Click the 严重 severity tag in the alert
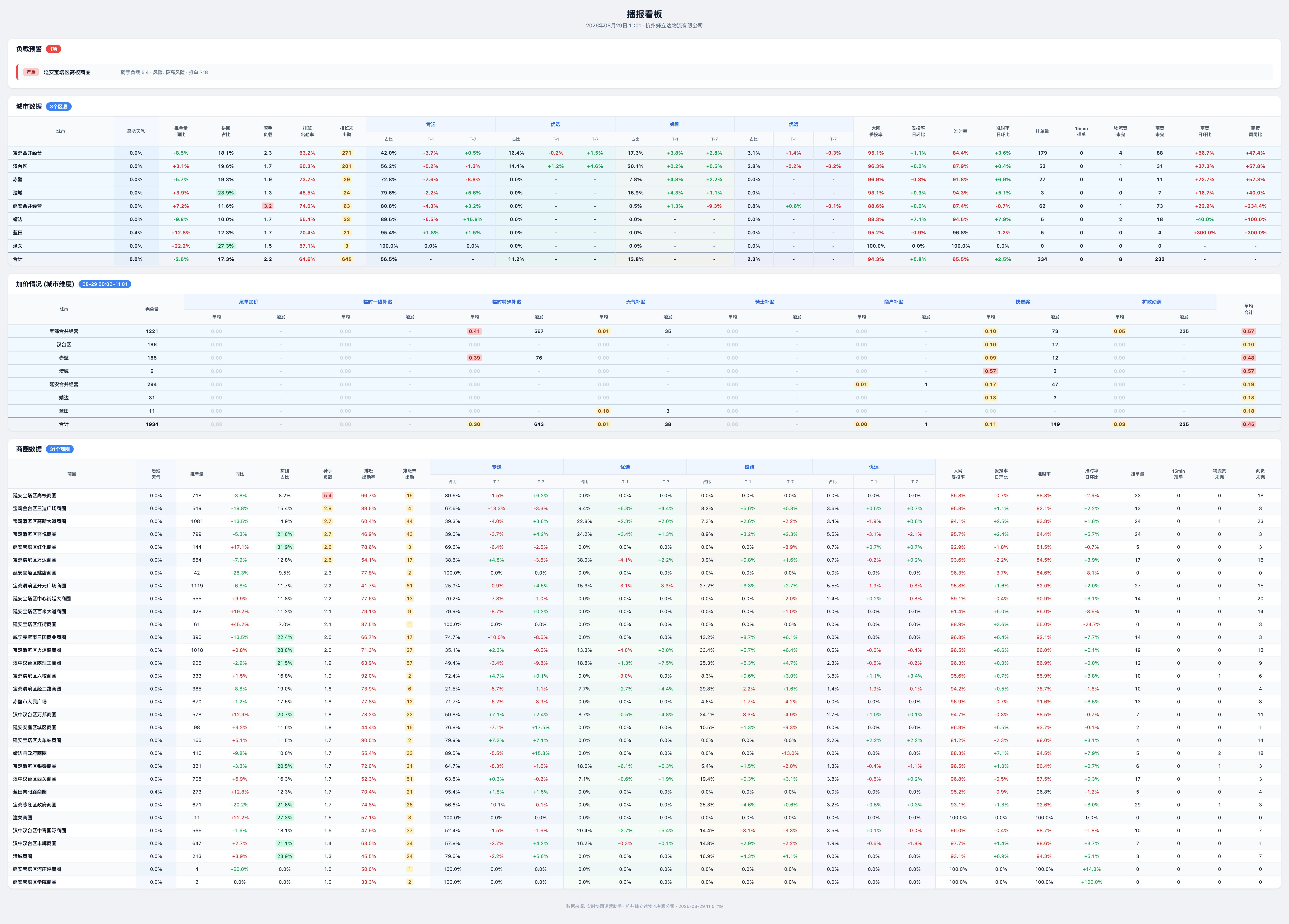Screen dimensions: 1289x924 tap(31, 72)
